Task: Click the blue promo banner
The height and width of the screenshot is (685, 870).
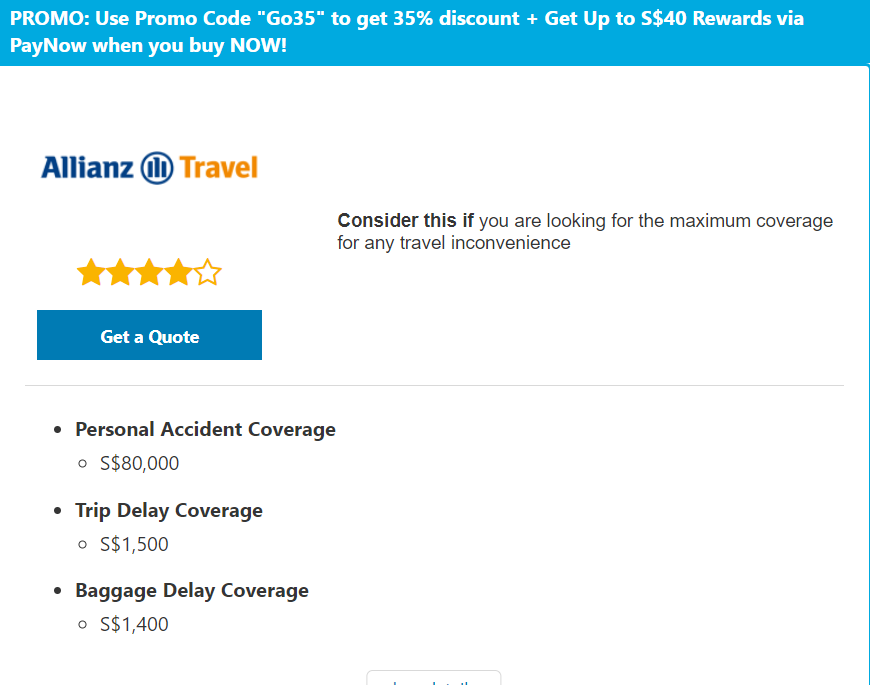Action: [434, 33]
